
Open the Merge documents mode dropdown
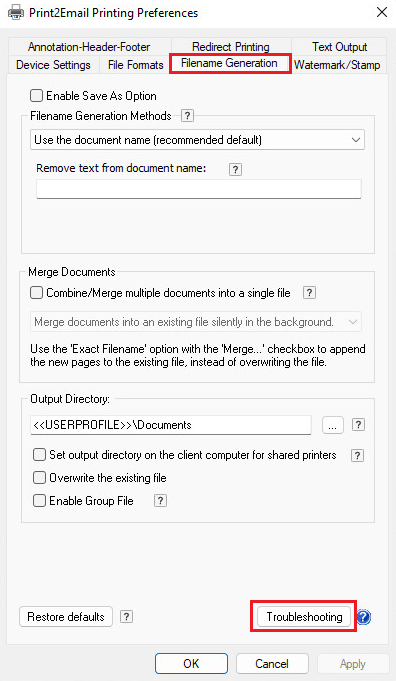[196, 322]
